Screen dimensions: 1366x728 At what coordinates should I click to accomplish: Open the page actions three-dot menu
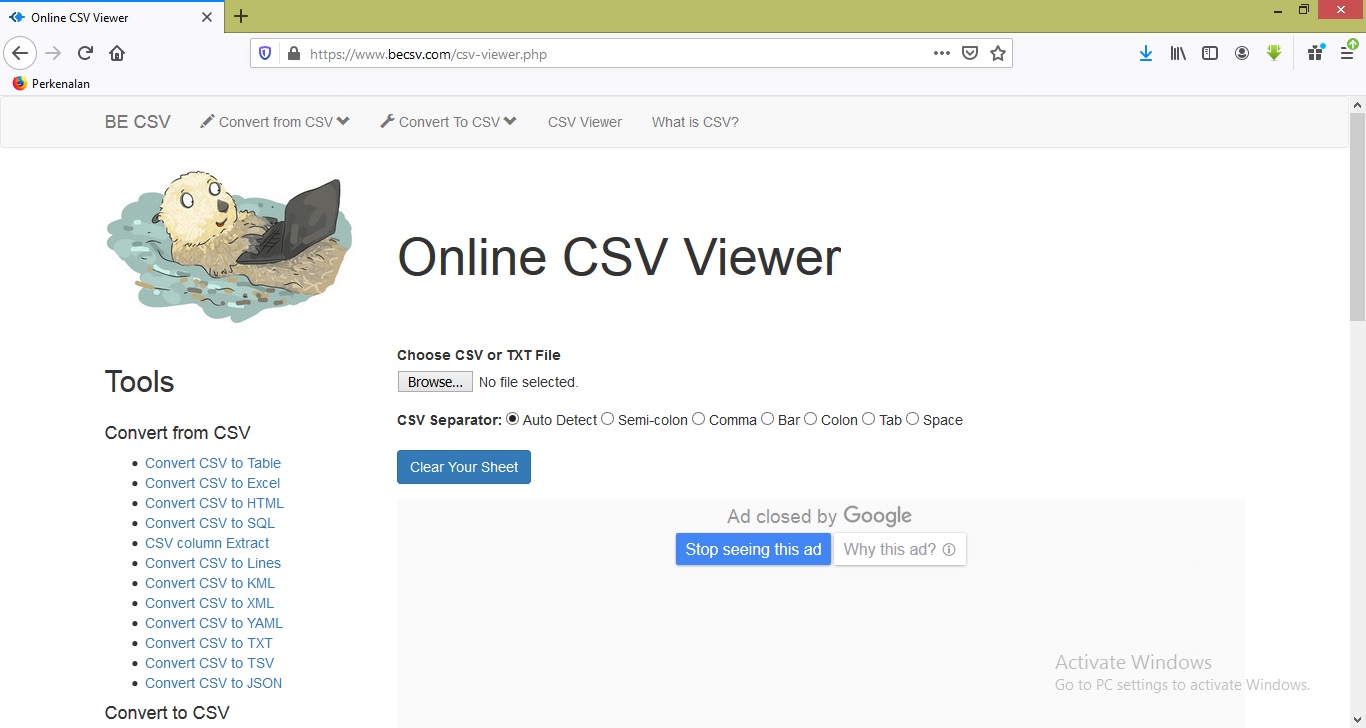click(x=941, y=53)
